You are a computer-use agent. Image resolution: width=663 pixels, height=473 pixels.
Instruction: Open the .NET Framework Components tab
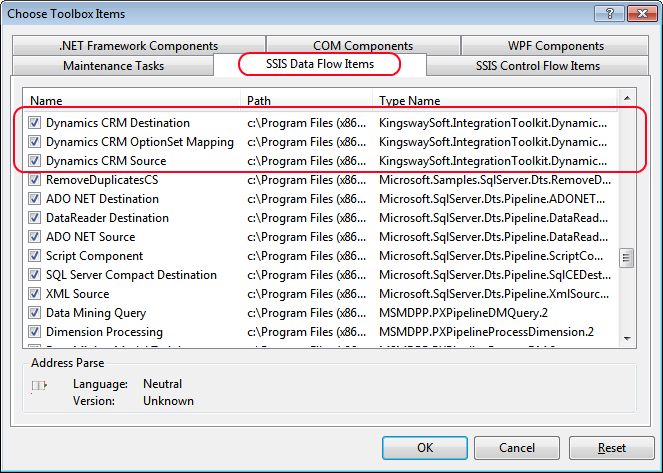tap(139, 46)
